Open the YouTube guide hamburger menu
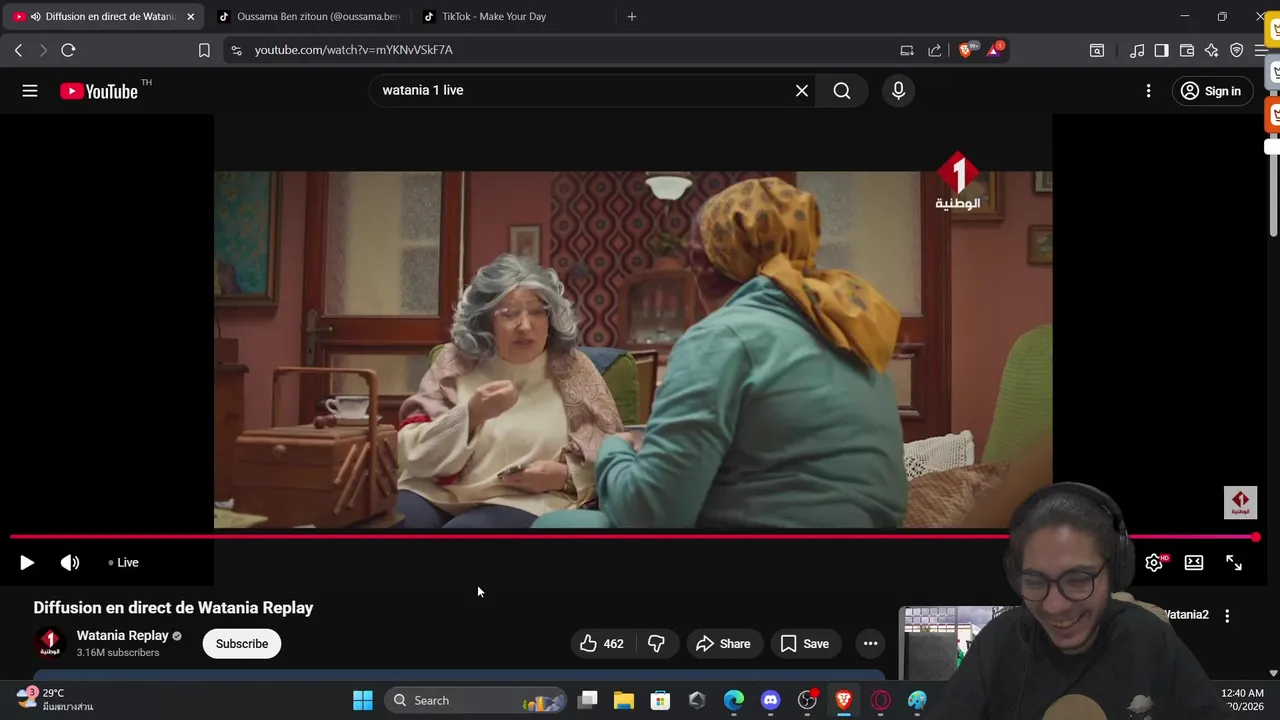1280x720 pixels. (x=30, y=91)
